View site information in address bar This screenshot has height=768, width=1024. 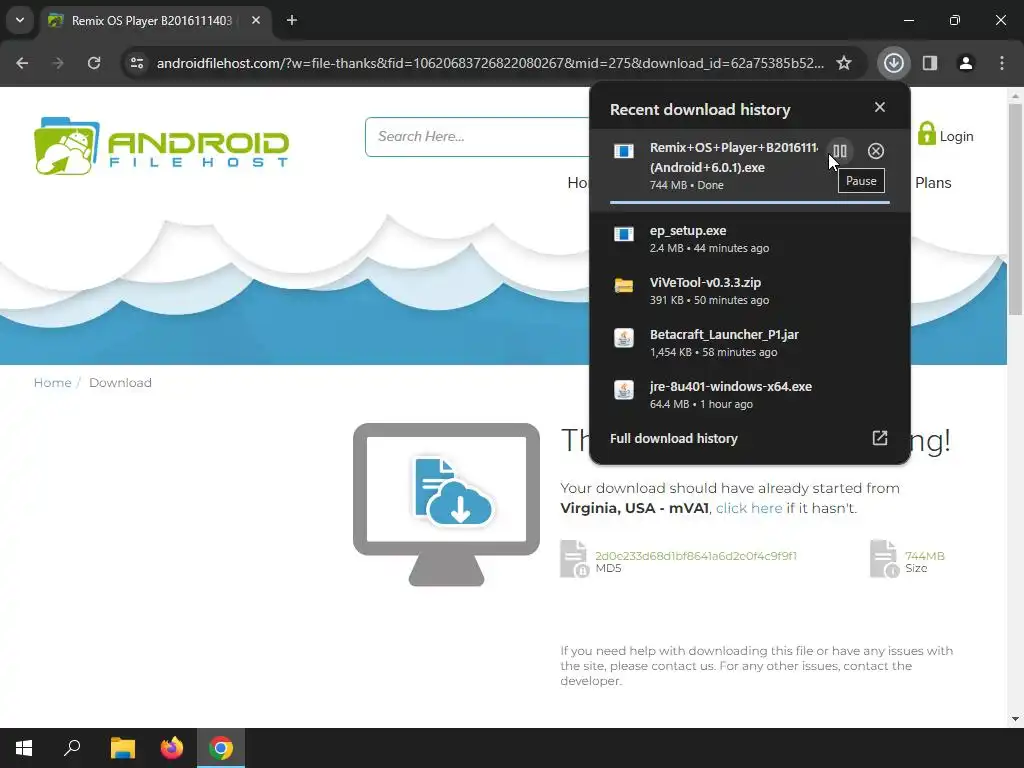tap(136, 63)
